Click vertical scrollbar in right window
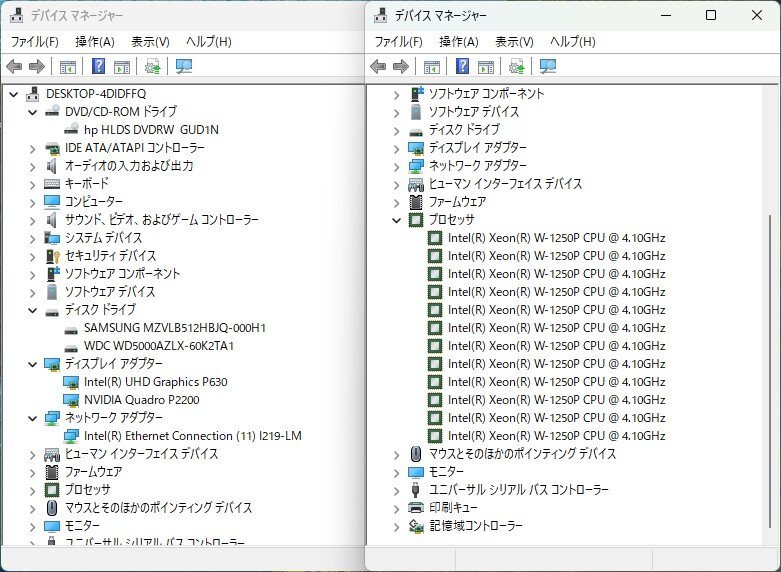781x572 pixels. [x=770, y=371]
